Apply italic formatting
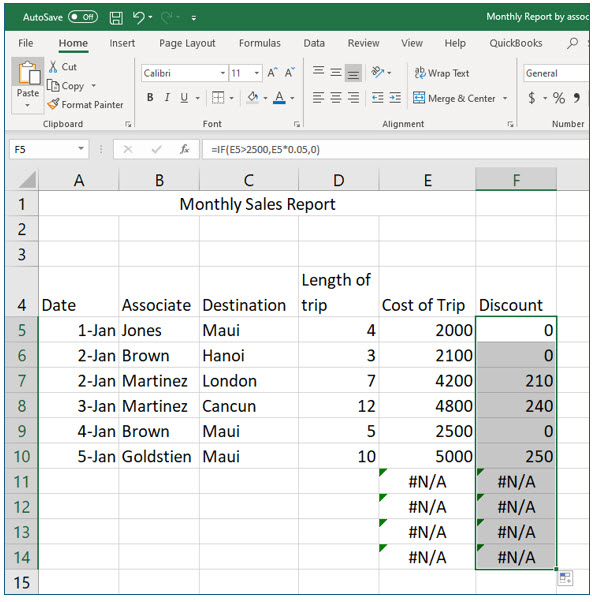This screenshot has height=602, width=592. (x=167, y=98)
